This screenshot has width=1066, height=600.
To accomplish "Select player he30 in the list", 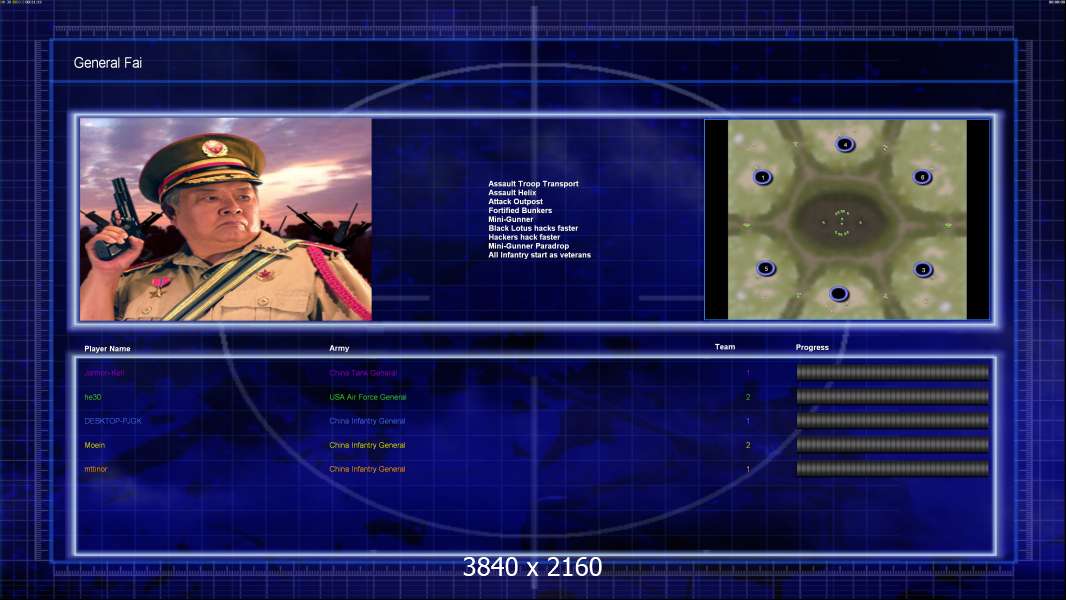I will pyautogui.click(x=93, y=397).
